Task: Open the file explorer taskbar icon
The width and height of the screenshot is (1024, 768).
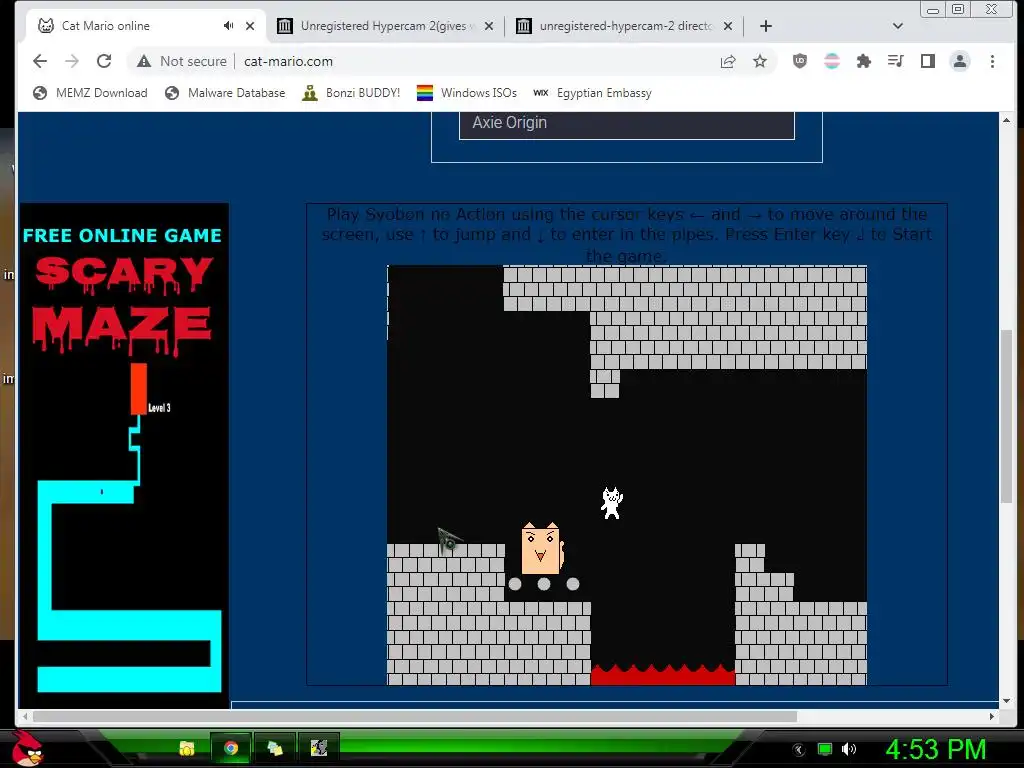Action: coord(187,748)
